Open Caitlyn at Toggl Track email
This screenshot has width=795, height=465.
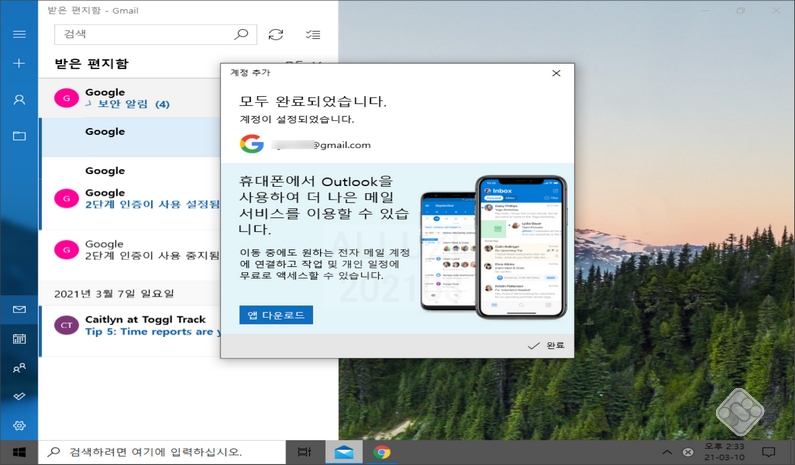(131, 331)
